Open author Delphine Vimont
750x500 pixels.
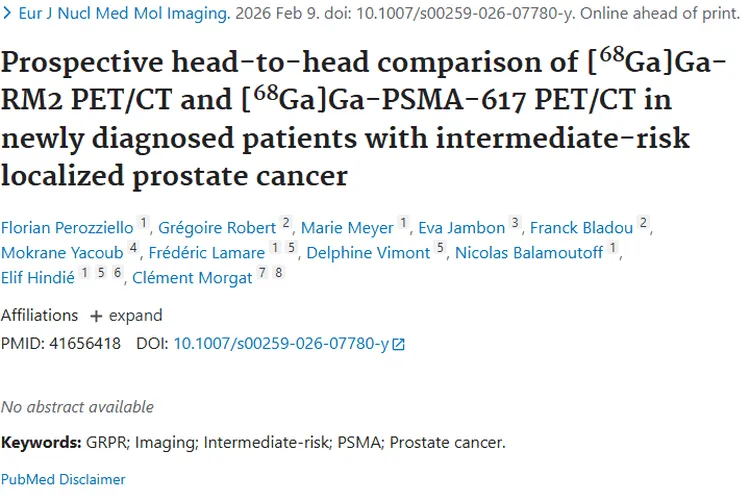[368, 253]
